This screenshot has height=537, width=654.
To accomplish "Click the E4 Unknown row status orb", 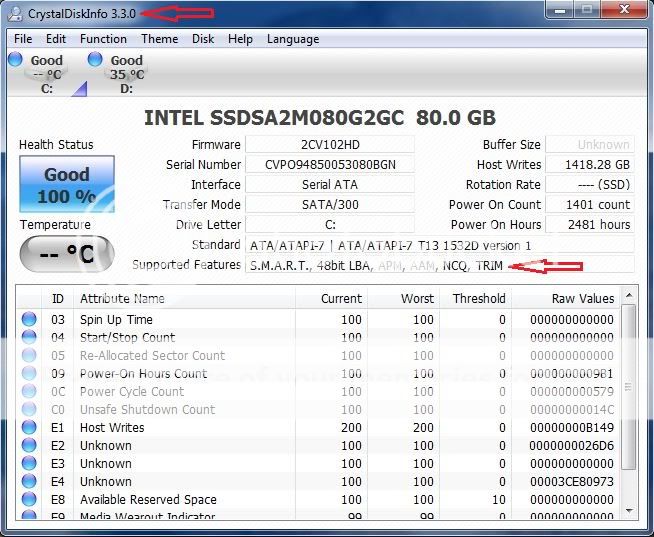I will [x=29, y=481].
